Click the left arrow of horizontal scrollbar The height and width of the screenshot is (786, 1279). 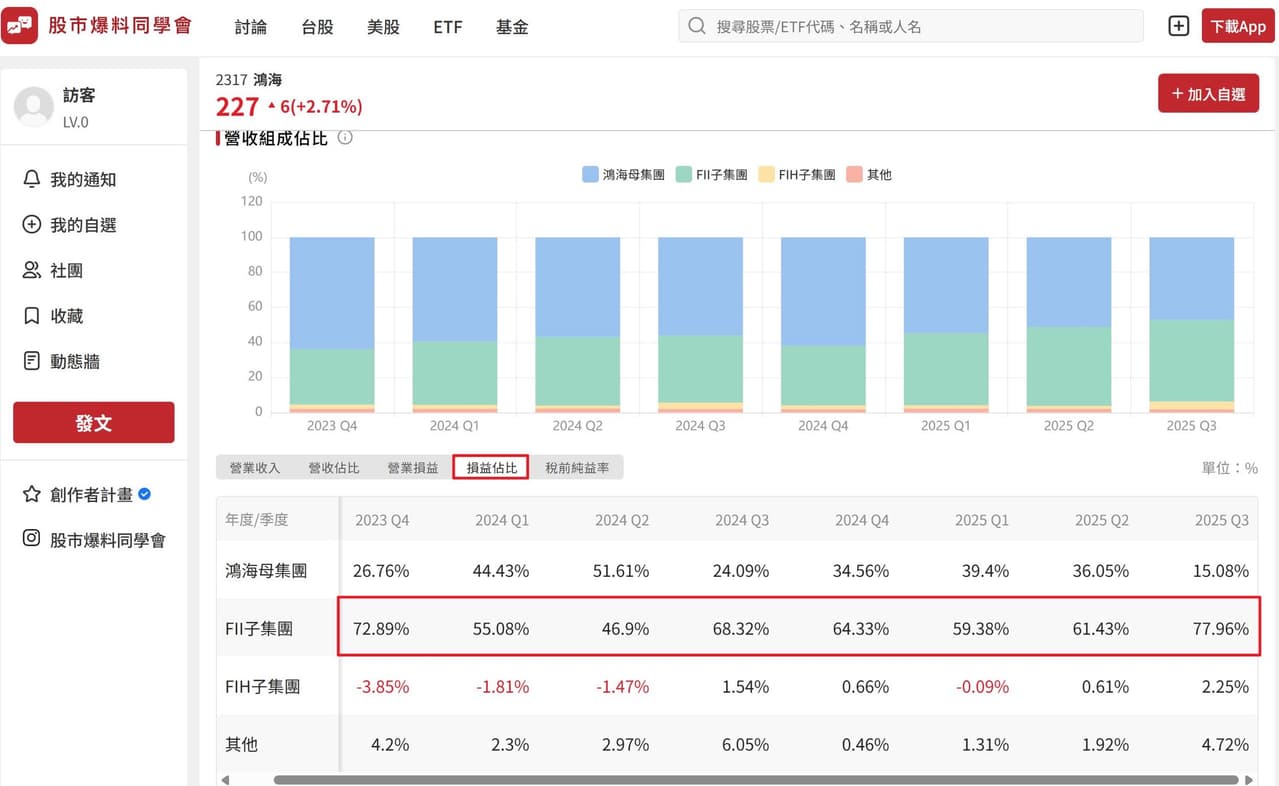point(225,779)
